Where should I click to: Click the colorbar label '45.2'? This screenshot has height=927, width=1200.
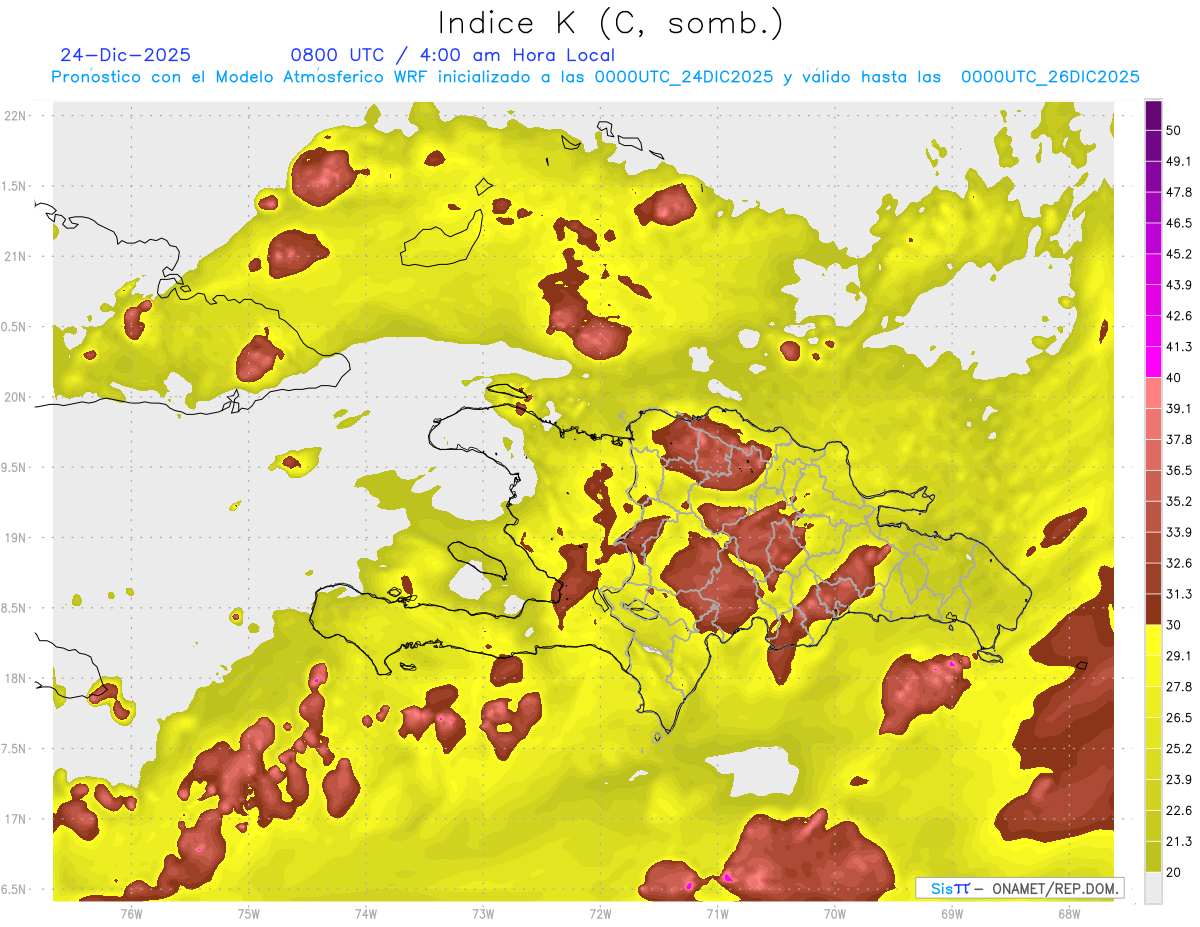(1179, 254)
